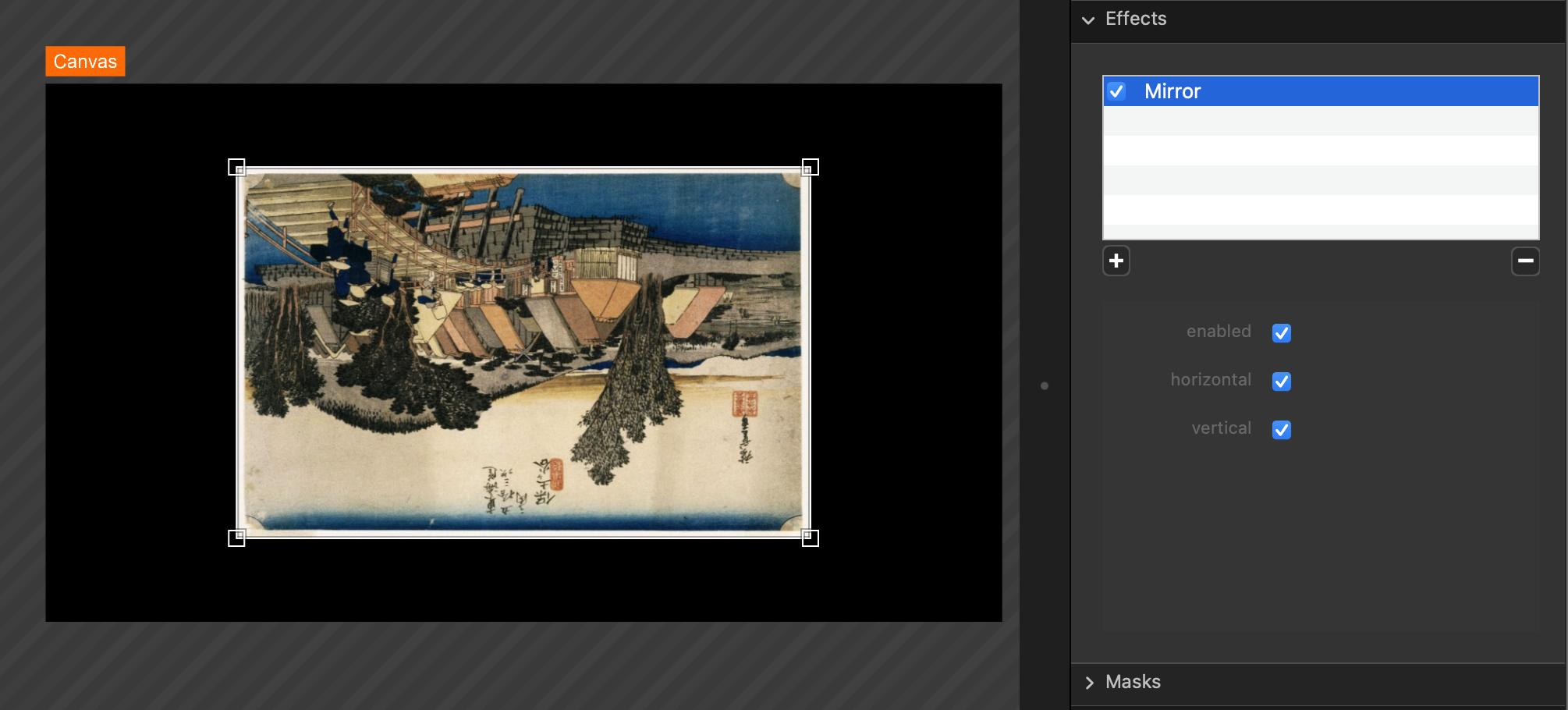Click the empty row directly below Mirror

coord(1320,122)
